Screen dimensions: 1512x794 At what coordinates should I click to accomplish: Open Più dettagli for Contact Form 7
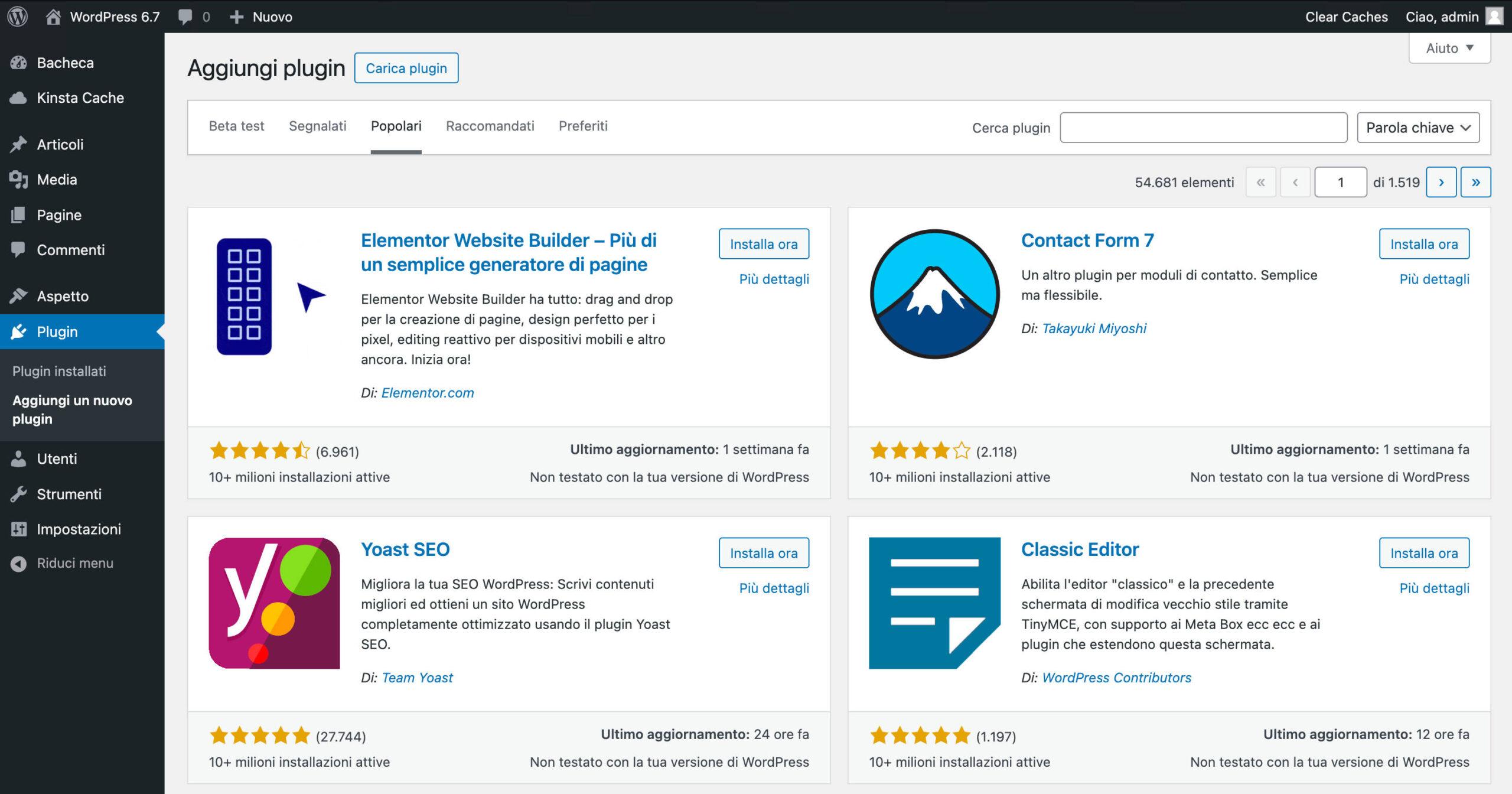(x=1435, y=279)
